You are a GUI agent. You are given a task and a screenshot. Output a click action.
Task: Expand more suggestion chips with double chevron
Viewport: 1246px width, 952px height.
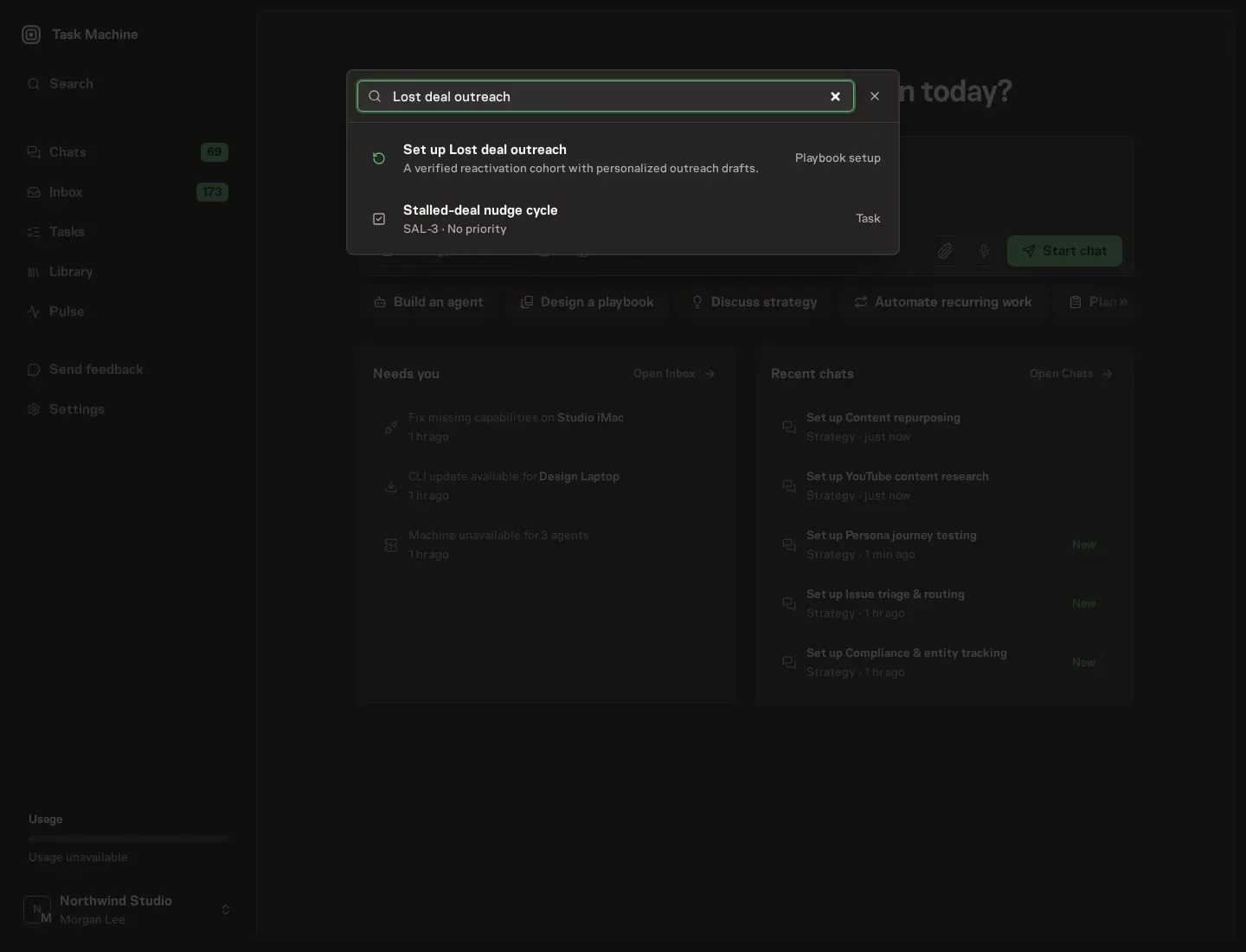click(1123, 302)
